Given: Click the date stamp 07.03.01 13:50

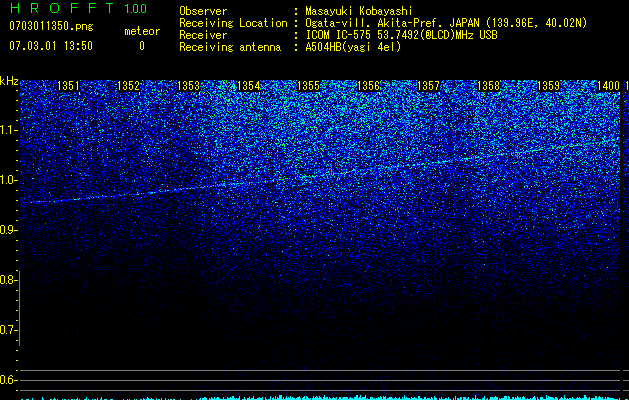Looking at the screenshot, I should tap(51, 46).
